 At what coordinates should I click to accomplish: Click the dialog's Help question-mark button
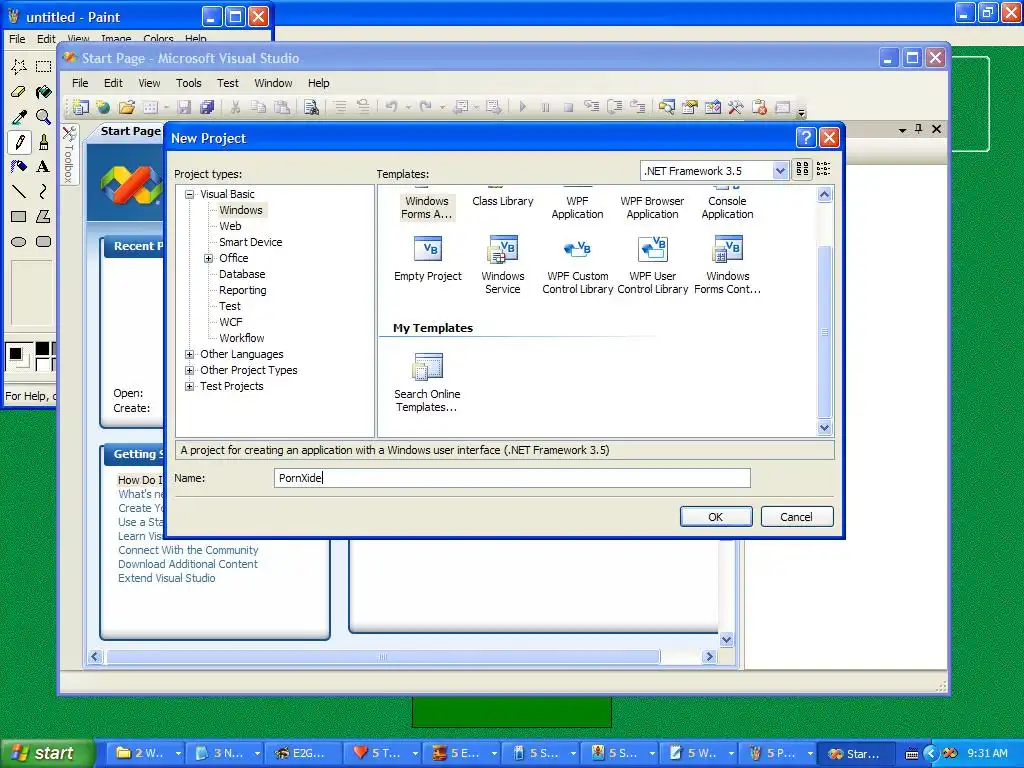point(806,138)
